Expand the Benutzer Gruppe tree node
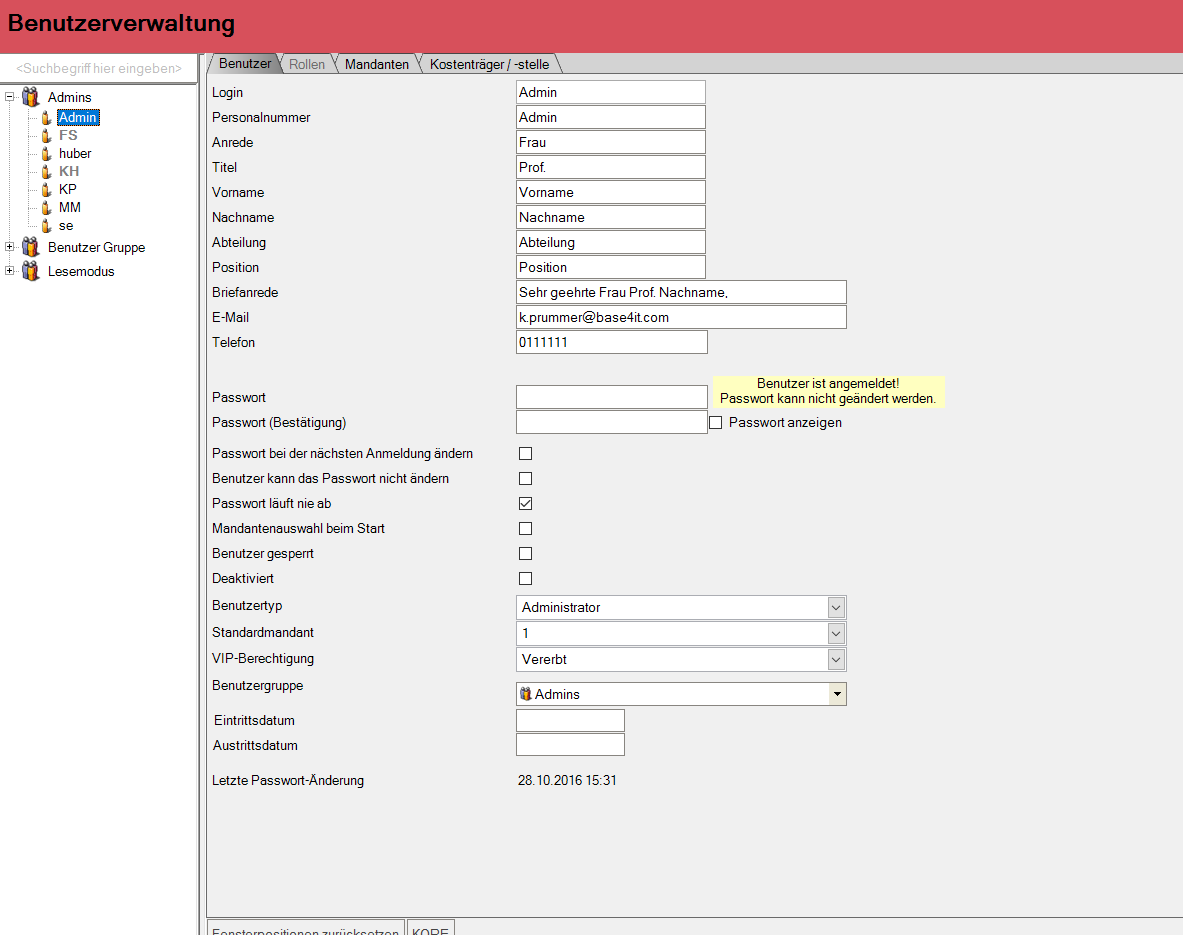Viewport: 1183px width, 935px height. coord(10,247)
